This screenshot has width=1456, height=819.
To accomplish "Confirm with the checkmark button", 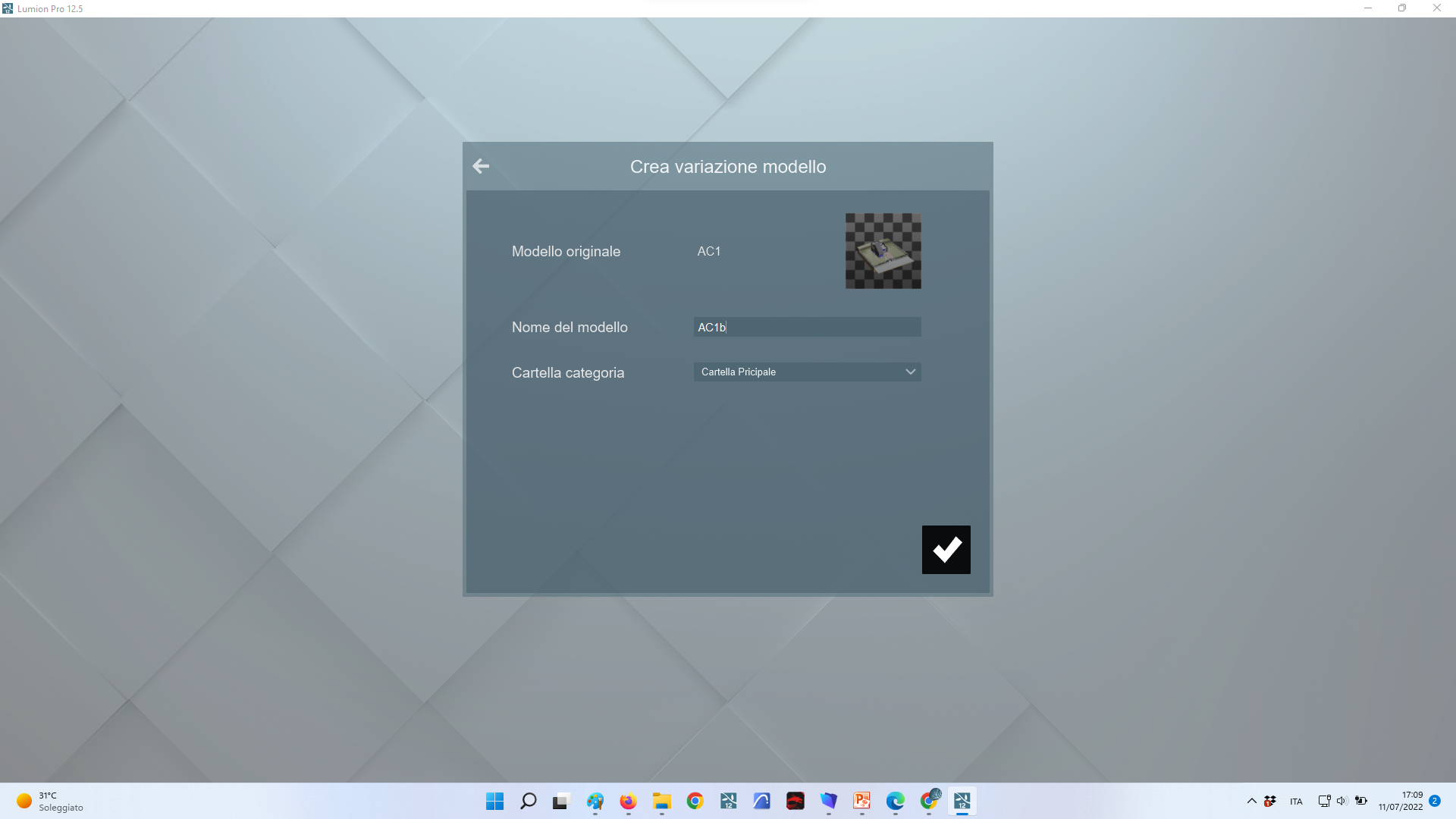I will coord(946,550).
